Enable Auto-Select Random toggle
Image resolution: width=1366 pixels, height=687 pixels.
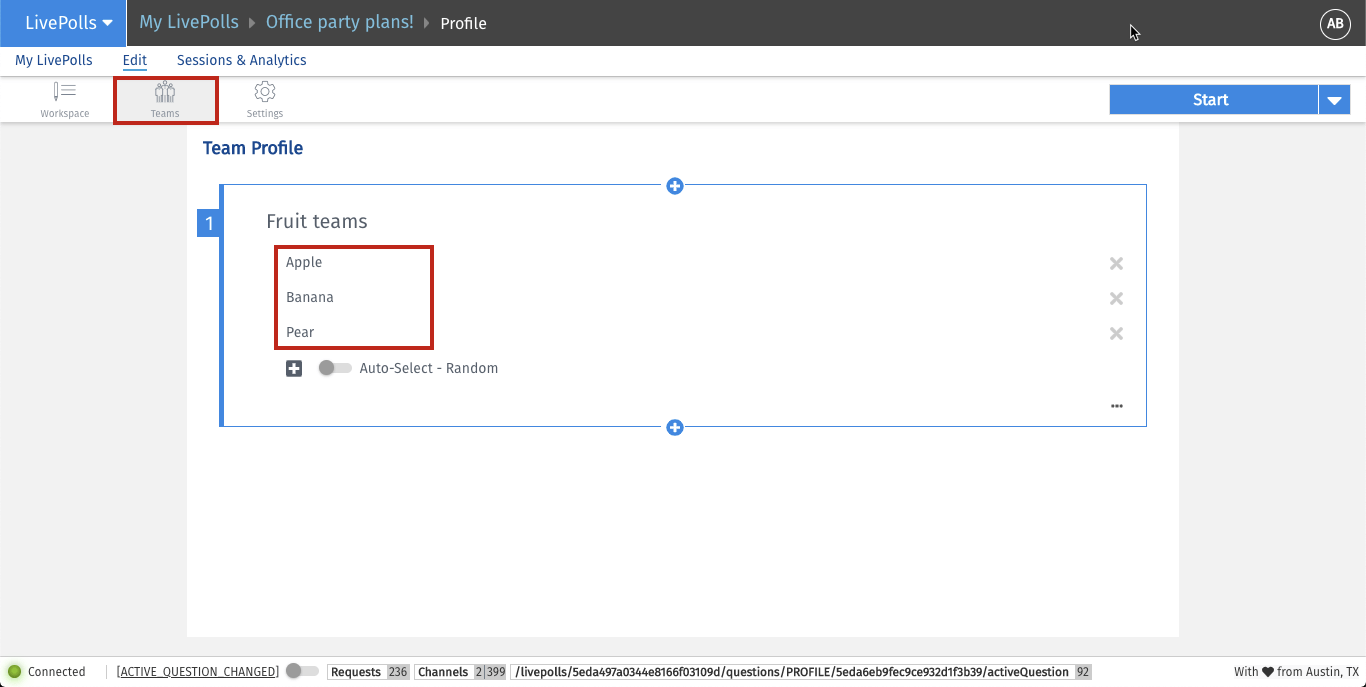click(335, 368)
